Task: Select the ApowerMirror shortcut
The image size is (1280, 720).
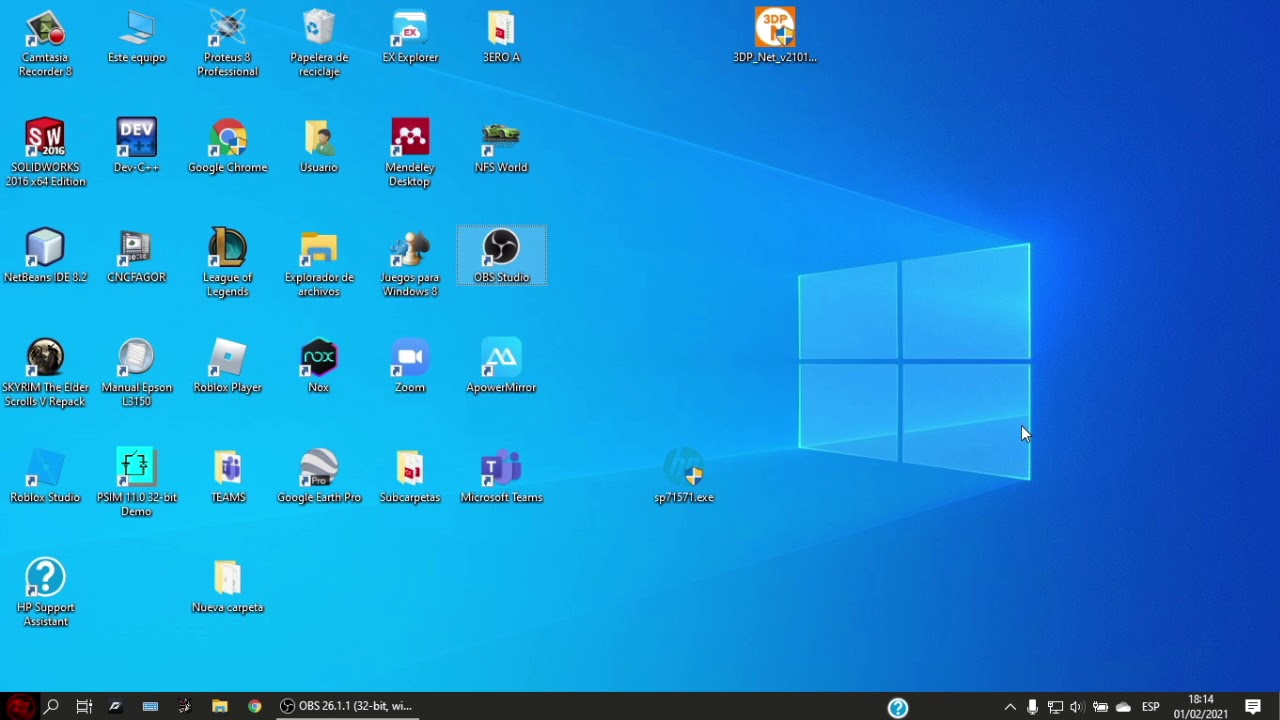Action: pyautogui.click(x=501, y=367)
